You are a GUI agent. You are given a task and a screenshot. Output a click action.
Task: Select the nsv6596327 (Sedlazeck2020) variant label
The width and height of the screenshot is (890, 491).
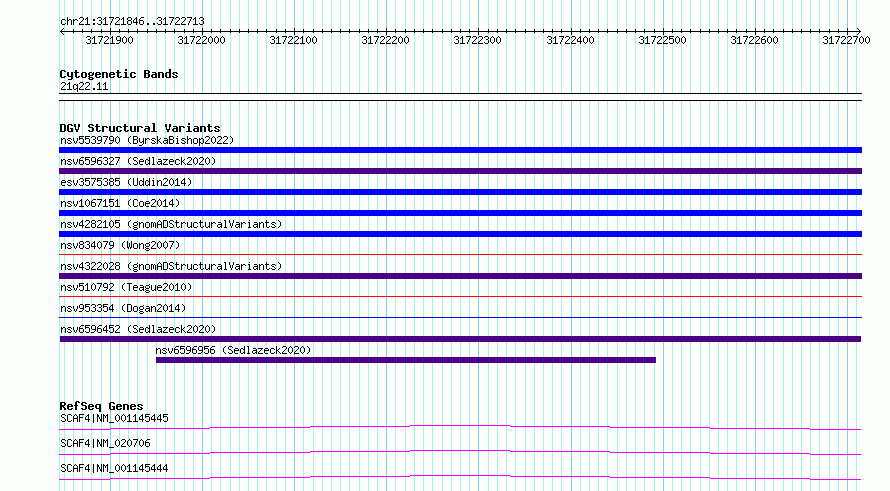pyautogui.click(x=138, y=161)
